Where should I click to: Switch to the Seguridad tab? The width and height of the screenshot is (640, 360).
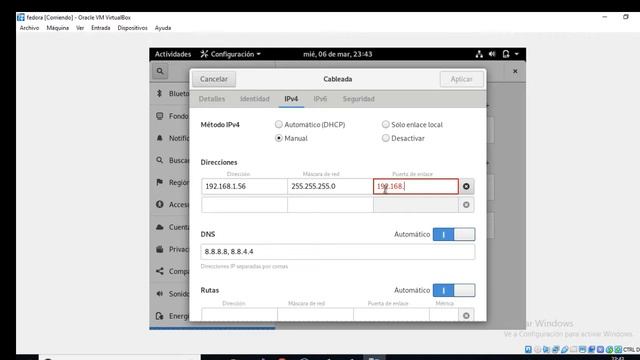(358, 99)
